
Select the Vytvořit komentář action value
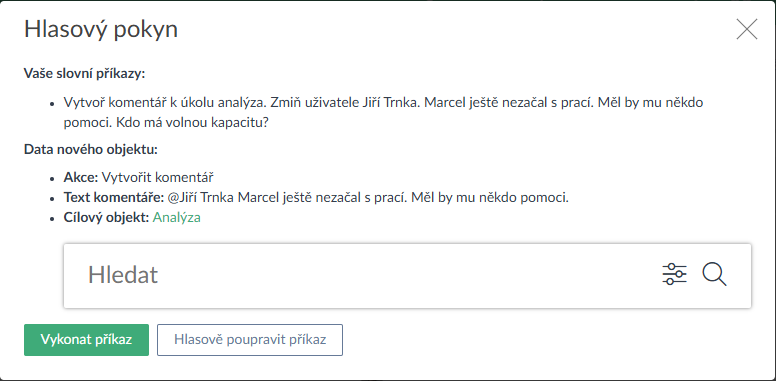(x=157, y=177)
